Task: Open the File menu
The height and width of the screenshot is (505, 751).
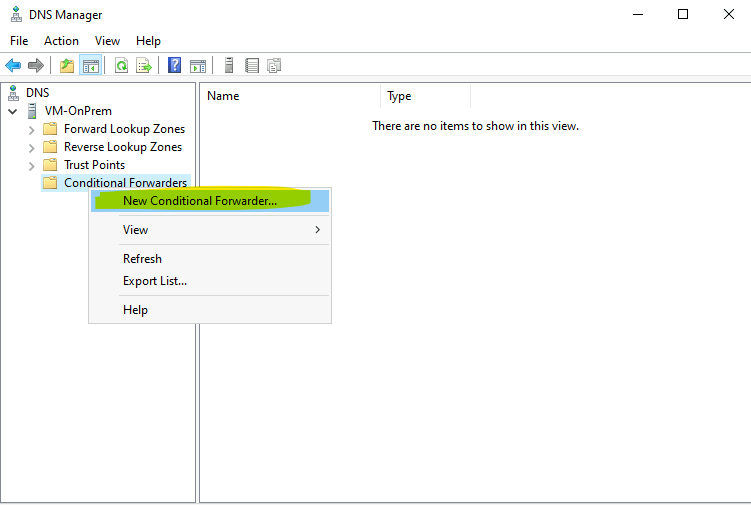Action: [x=19, y=41]
